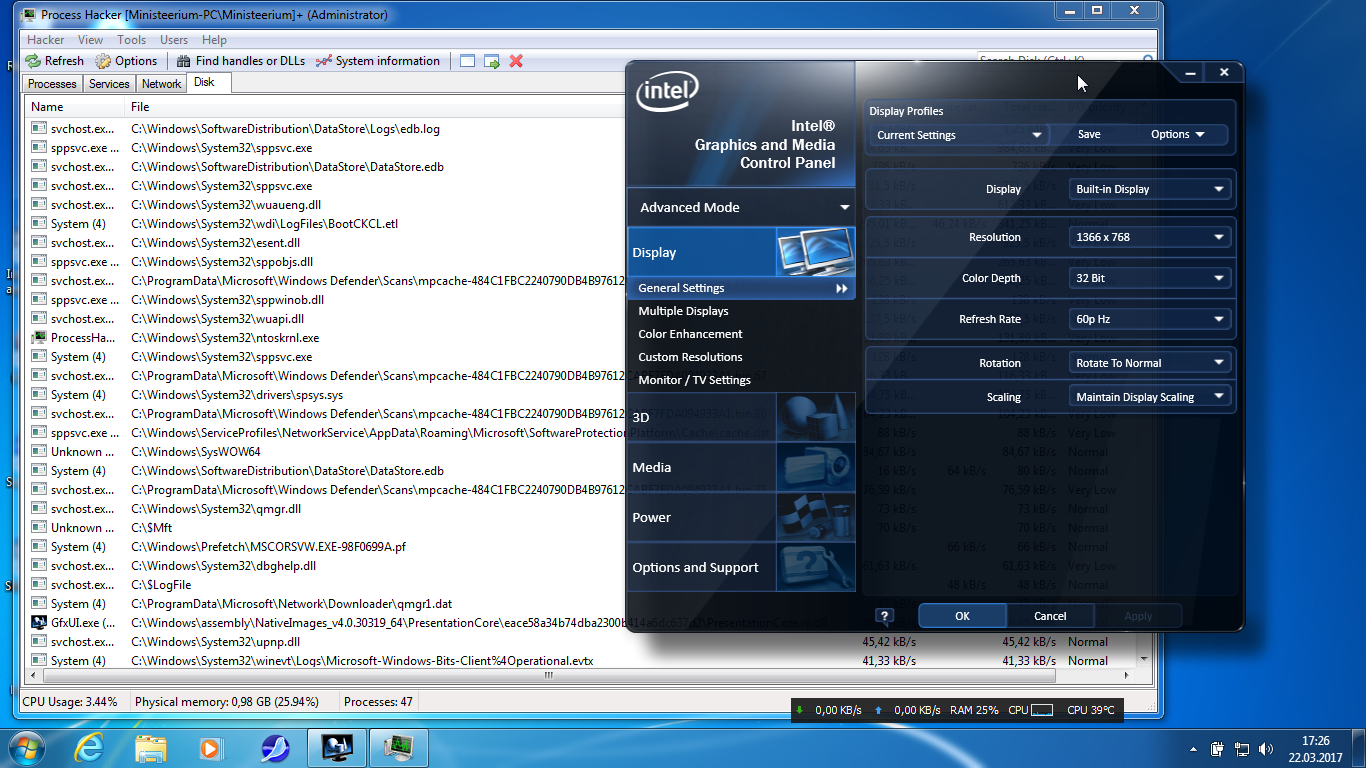This screenshot has width=1366, height=768.
Task: Click Find handles or DLLs icon
Action: click(184, 61)
